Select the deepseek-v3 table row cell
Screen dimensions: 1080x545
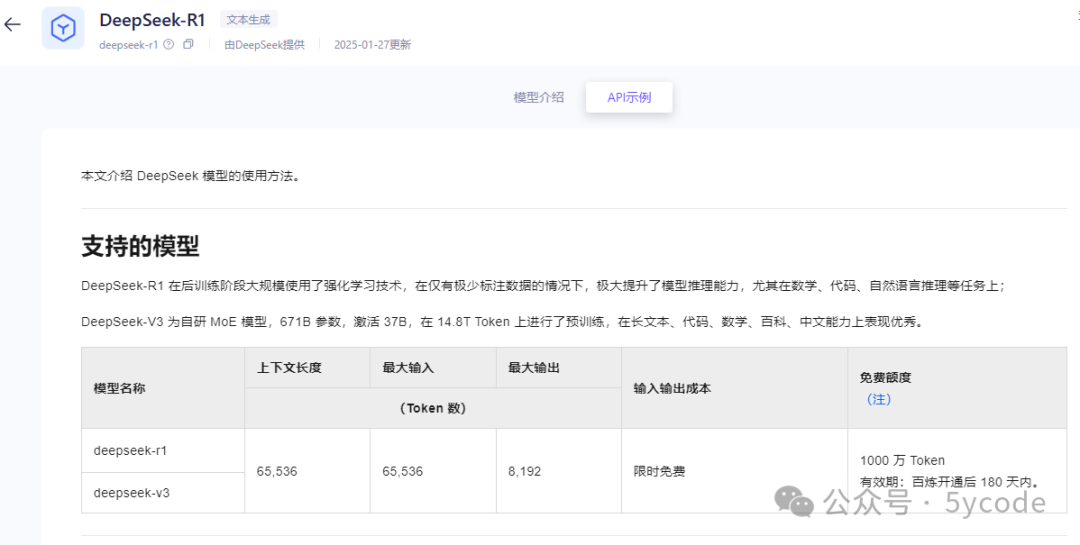pyautogui.click(x=130, y=492)
